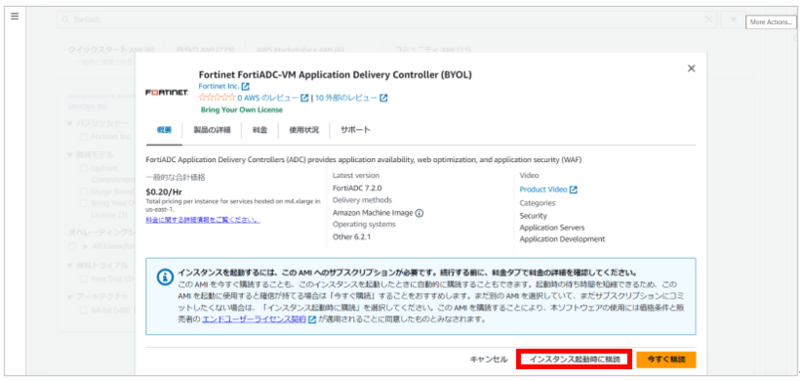This screenshot has width=800, height=380.
Task: Click the green Bring Your Own License label
Action: 241,110
